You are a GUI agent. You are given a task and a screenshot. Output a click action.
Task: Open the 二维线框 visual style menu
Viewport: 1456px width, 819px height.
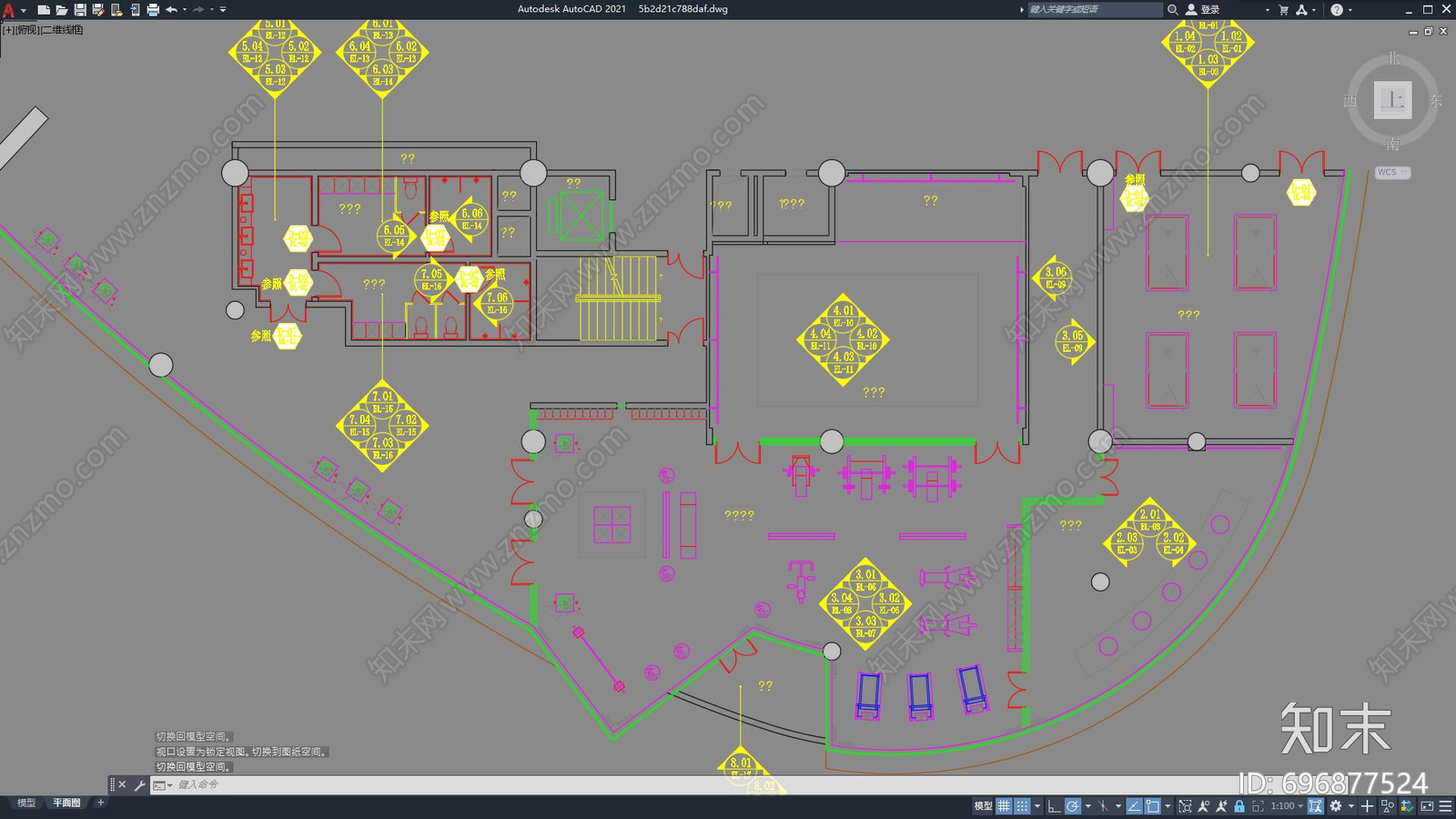tap(62, 30)
